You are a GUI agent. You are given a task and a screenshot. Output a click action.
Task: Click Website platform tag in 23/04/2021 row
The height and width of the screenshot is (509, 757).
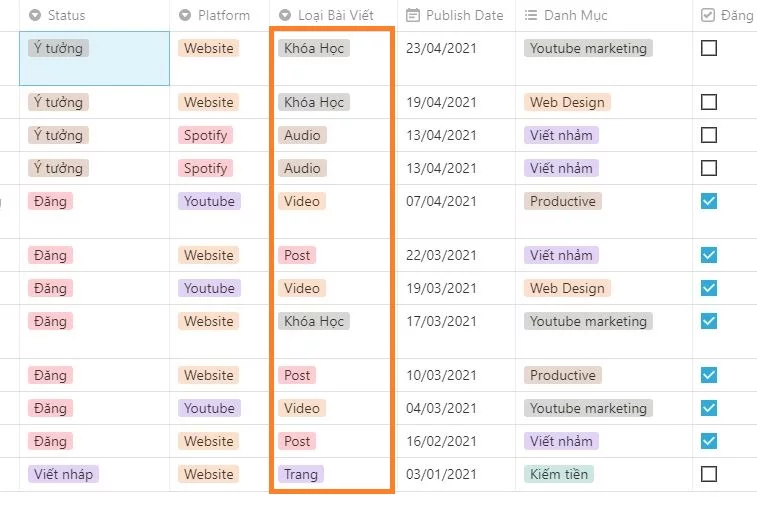point(209,48)
